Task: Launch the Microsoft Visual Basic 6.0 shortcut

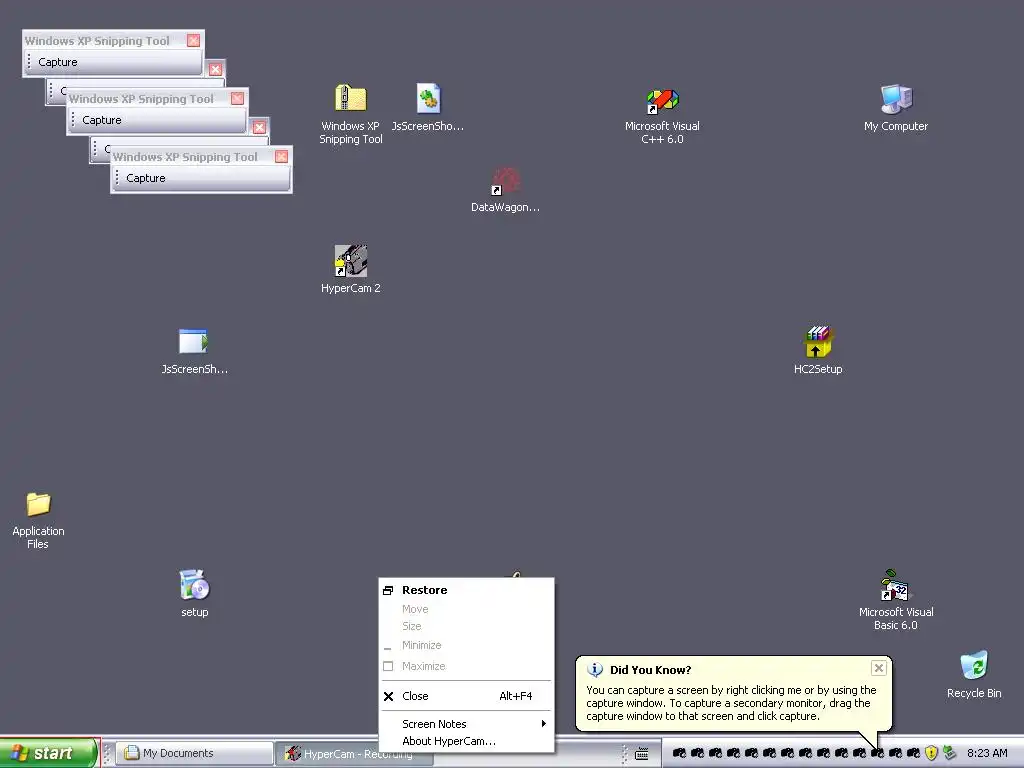Action: click(895, 585)
